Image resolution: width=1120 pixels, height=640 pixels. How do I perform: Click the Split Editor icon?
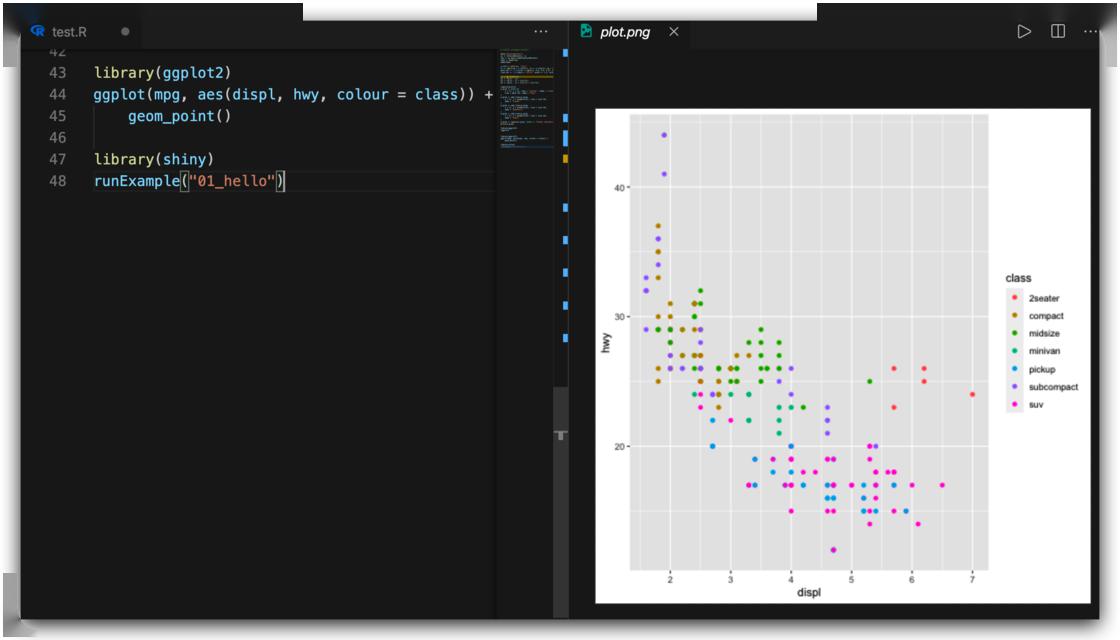pos(1057,31)
